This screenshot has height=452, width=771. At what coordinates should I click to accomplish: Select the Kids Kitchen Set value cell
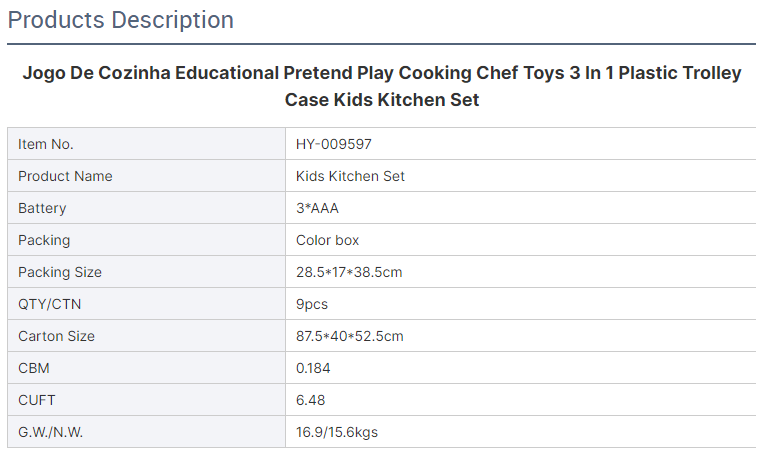[521, 176]
